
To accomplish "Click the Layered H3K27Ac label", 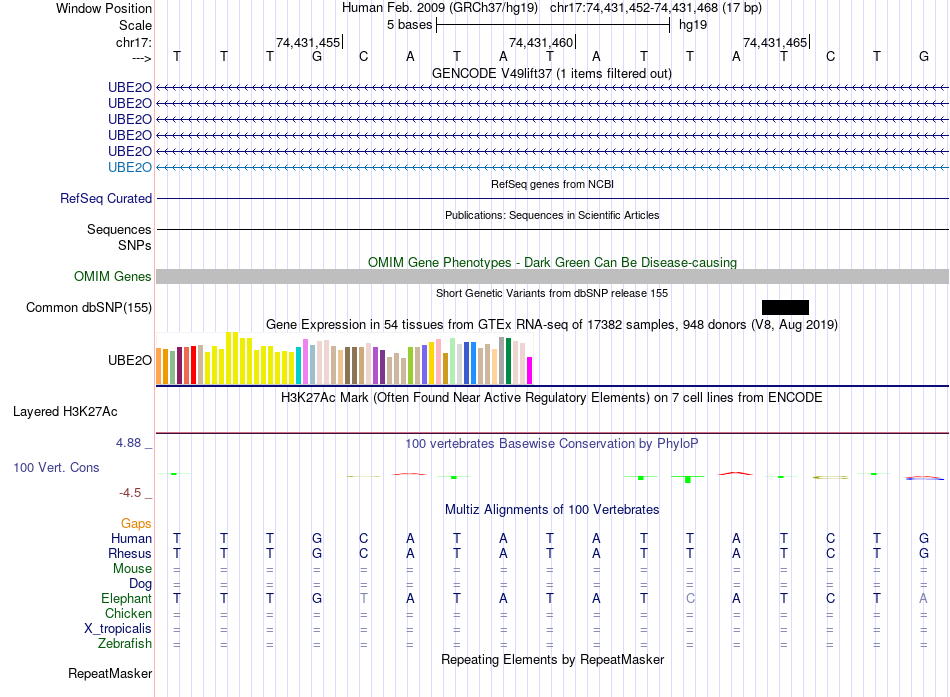I will click(65, 412).
